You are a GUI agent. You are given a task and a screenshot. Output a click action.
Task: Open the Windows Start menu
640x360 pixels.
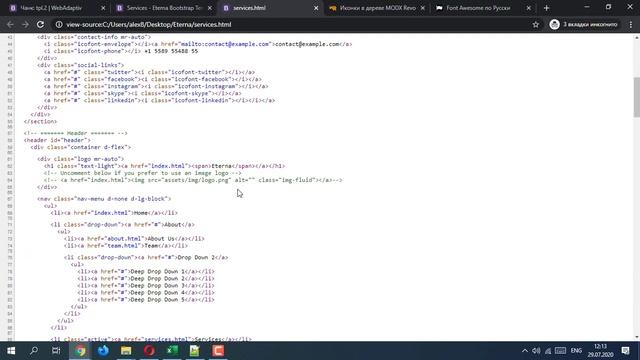11,351
